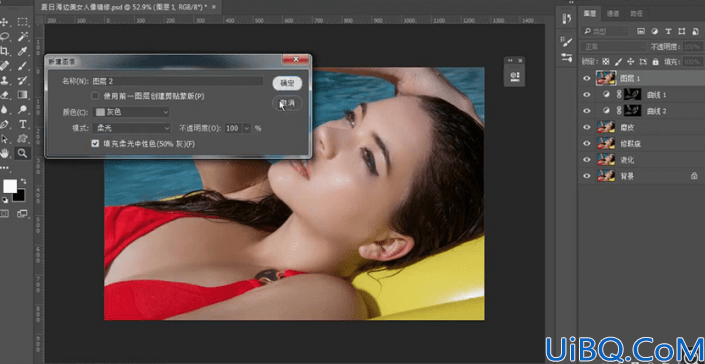Screen dimensions: 705x364
Task: Select the Hand tool
Action: pos(5,153)
